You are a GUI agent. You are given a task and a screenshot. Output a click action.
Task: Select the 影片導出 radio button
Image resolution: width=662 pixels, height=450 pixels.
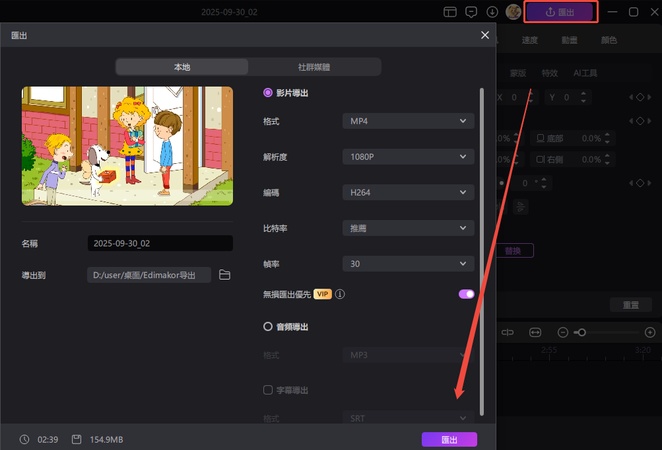click(x=268, y=92)
